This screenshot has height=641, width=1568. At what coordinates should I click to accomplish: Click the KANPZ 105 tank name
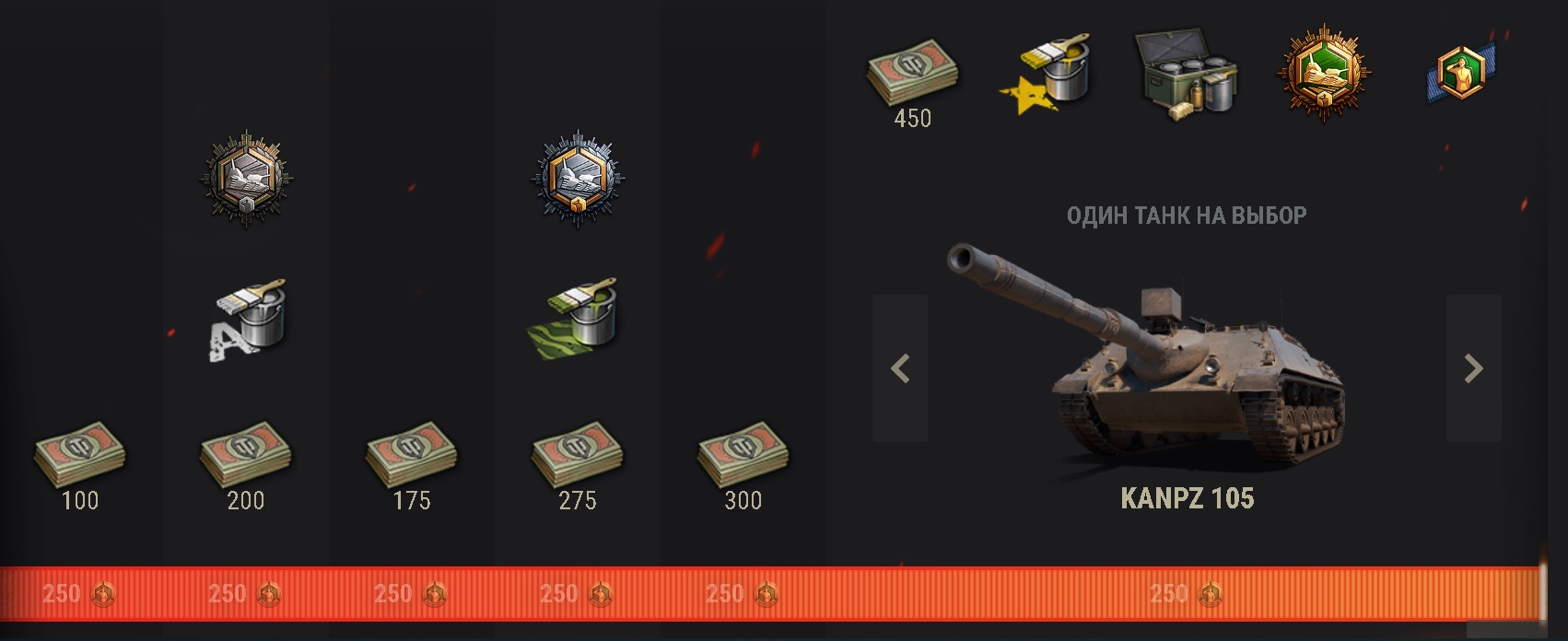coord(1187,498)
